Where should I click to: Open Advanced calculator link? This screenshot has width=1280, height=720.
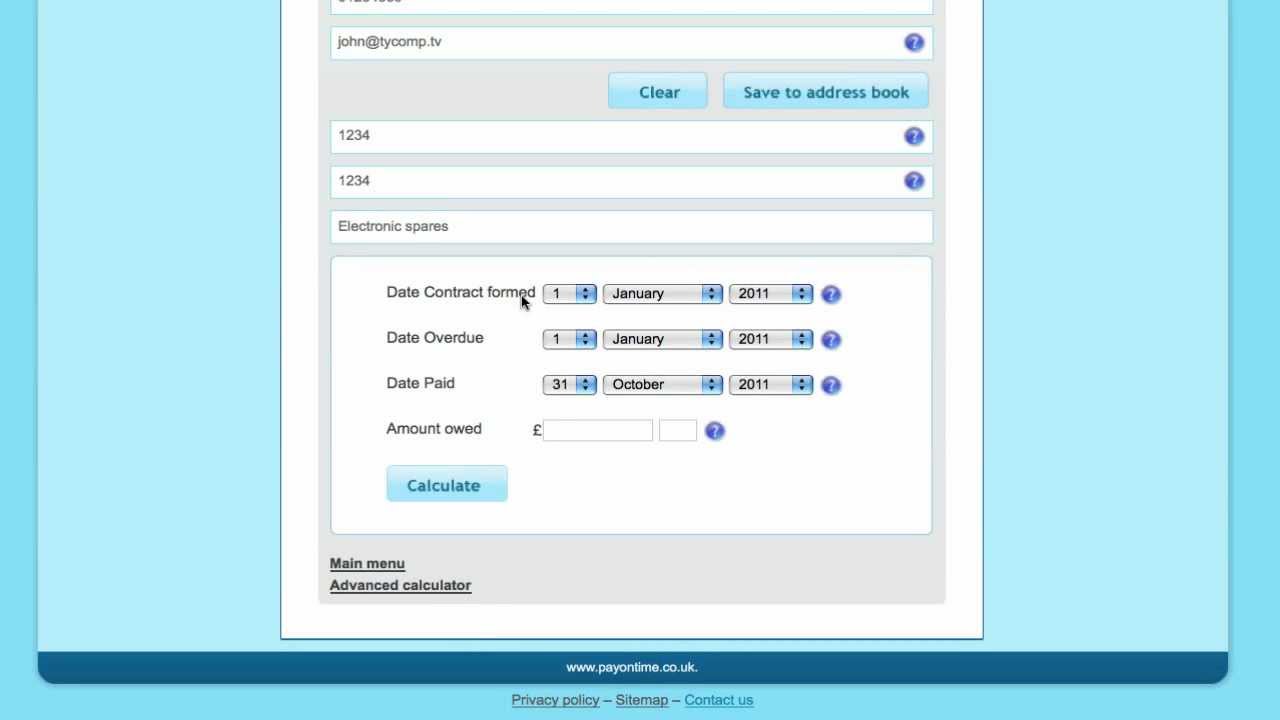pyautogui.click(x=400, y=586)
